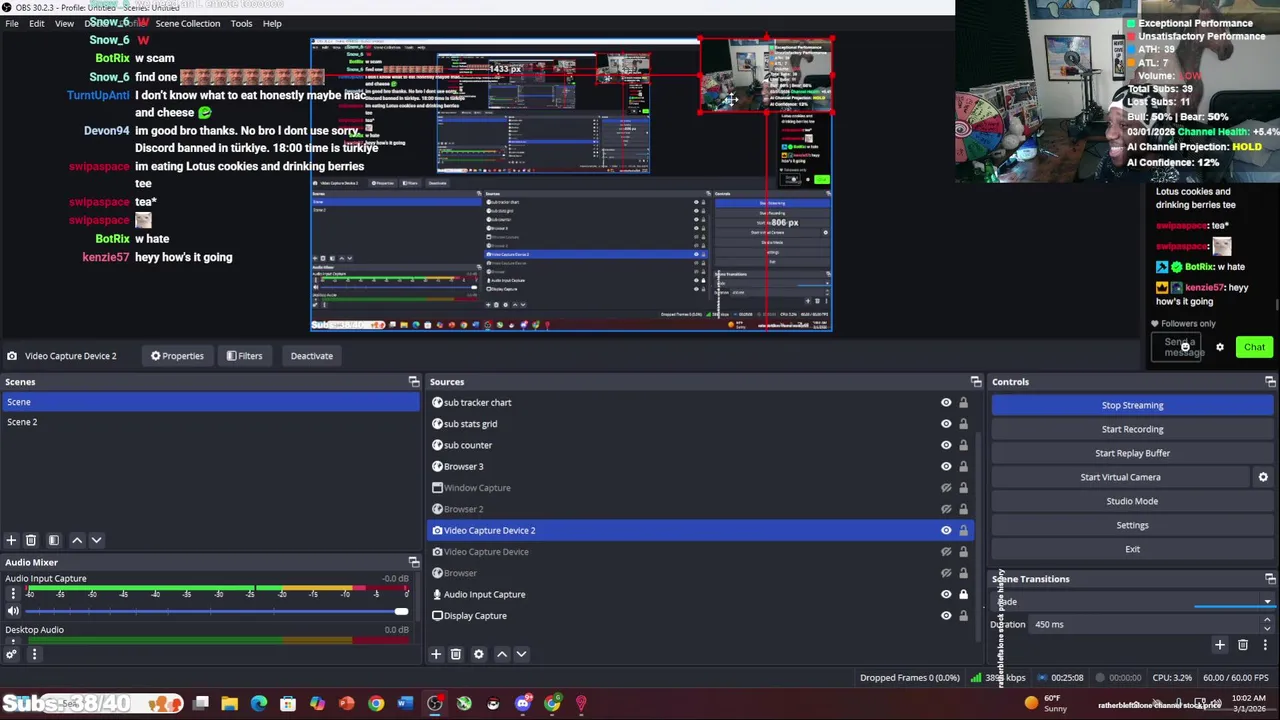
Task: Open the Help menu
Action: tap(272, 23)
